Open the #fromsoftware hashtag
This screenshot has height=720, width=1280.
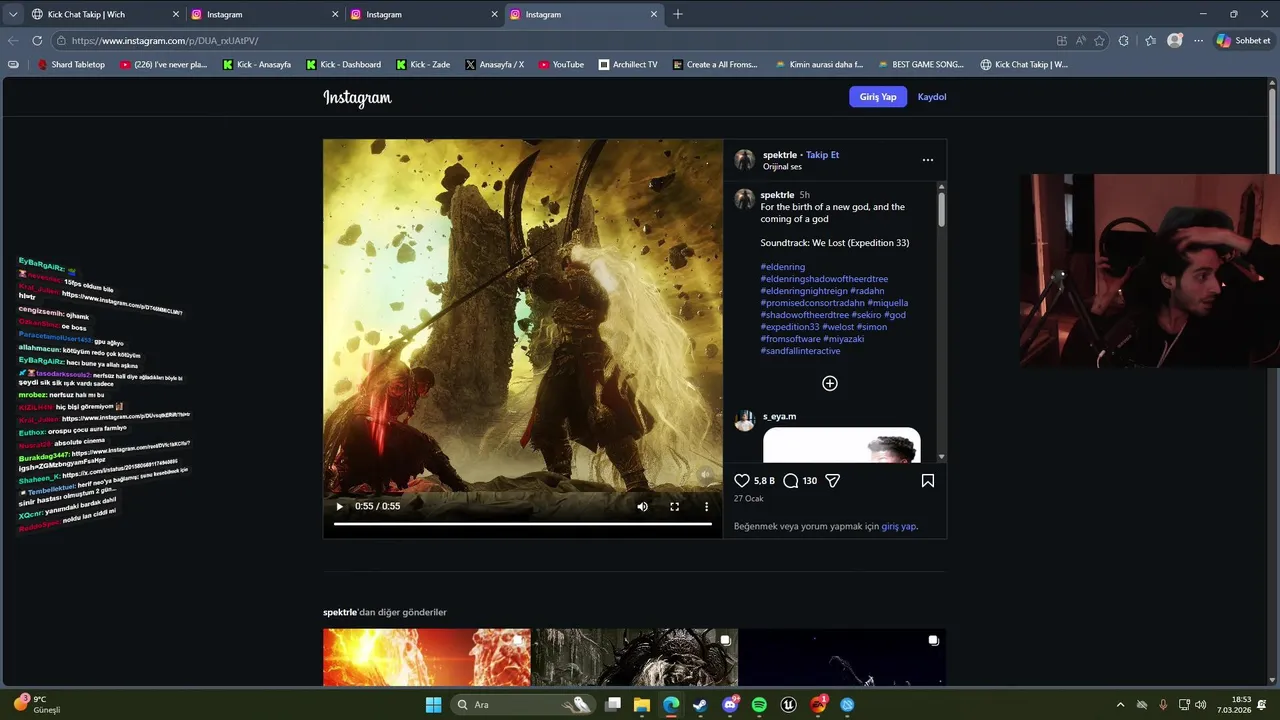(790, 339)
